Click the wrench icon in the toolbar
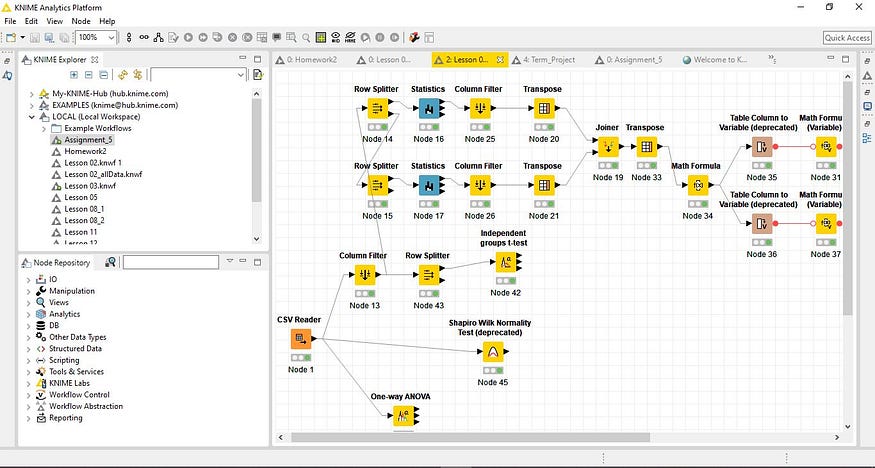Screen dimensions: 875x468 414,37
